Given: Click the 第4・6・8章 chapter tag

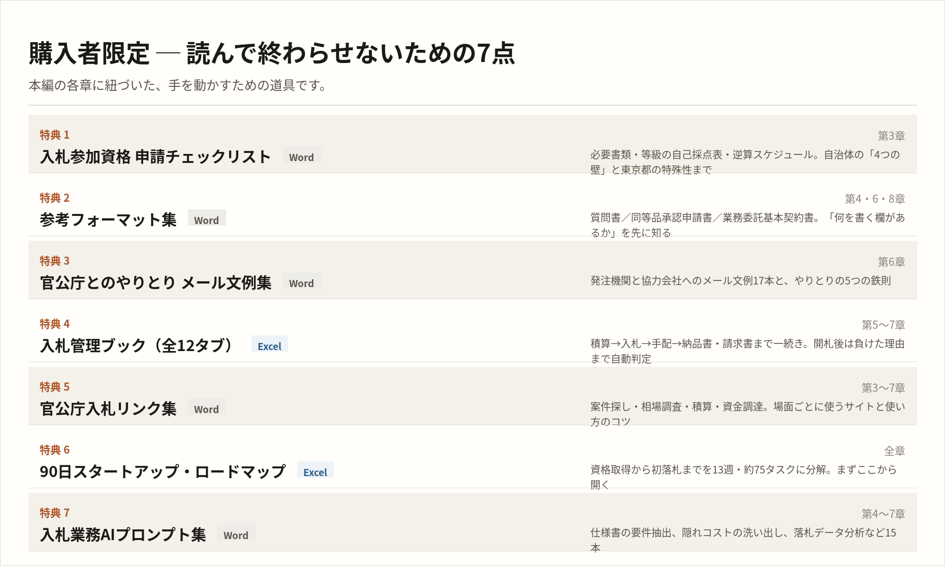Looking at the screenshot, I should pyautogui.click(x=874, y=199).
